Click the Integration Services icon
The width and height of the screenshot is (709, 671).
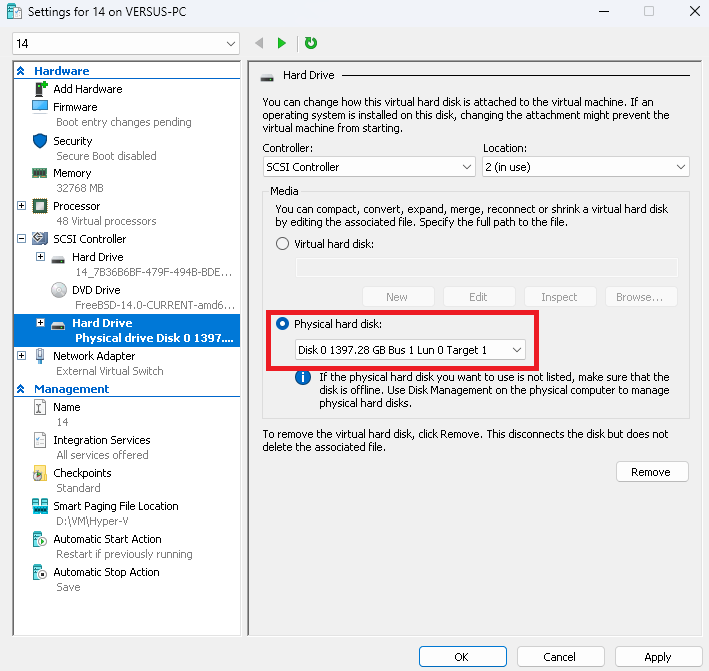tap(40, 439)
